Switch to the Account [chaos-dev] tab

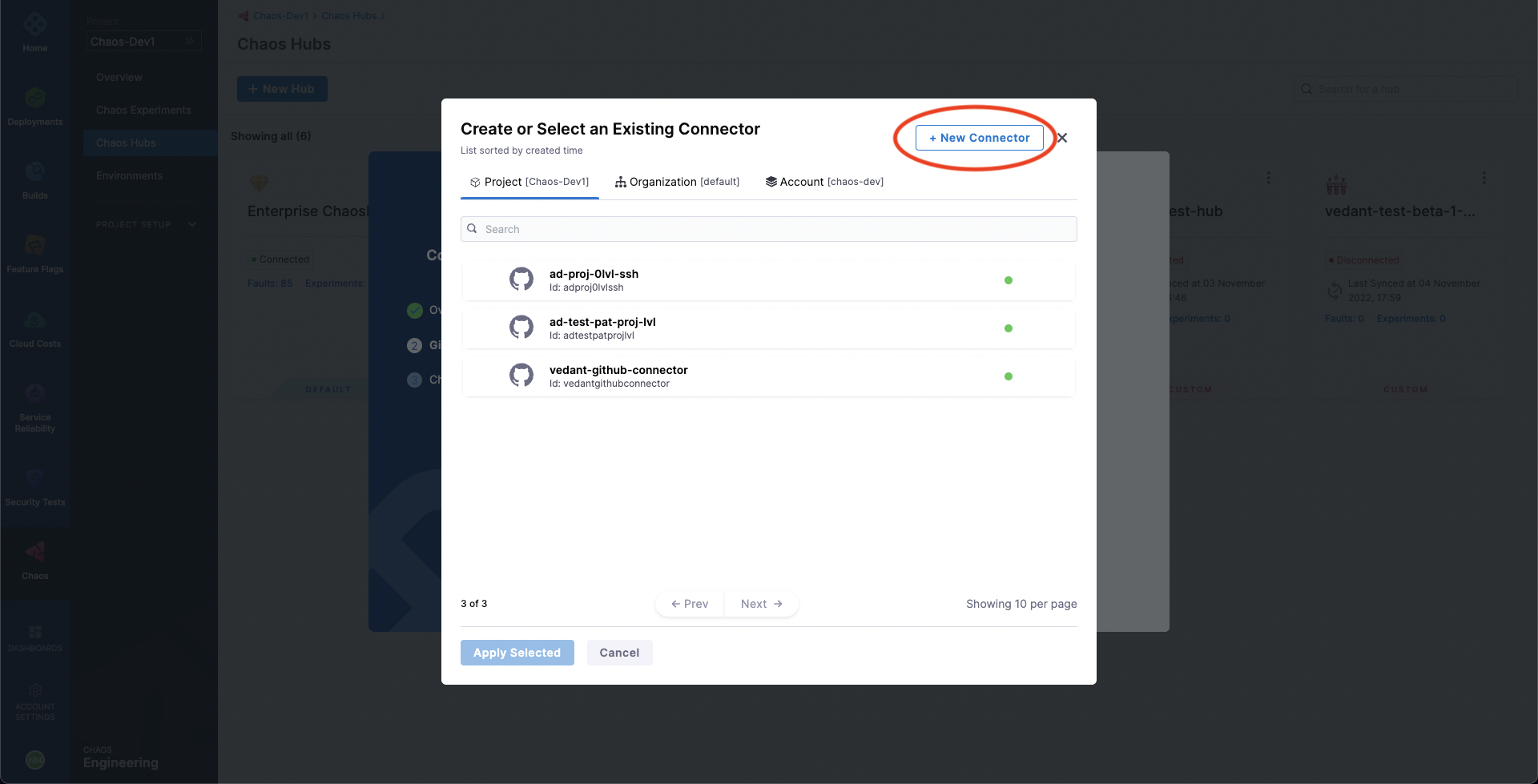click(824, 182)
